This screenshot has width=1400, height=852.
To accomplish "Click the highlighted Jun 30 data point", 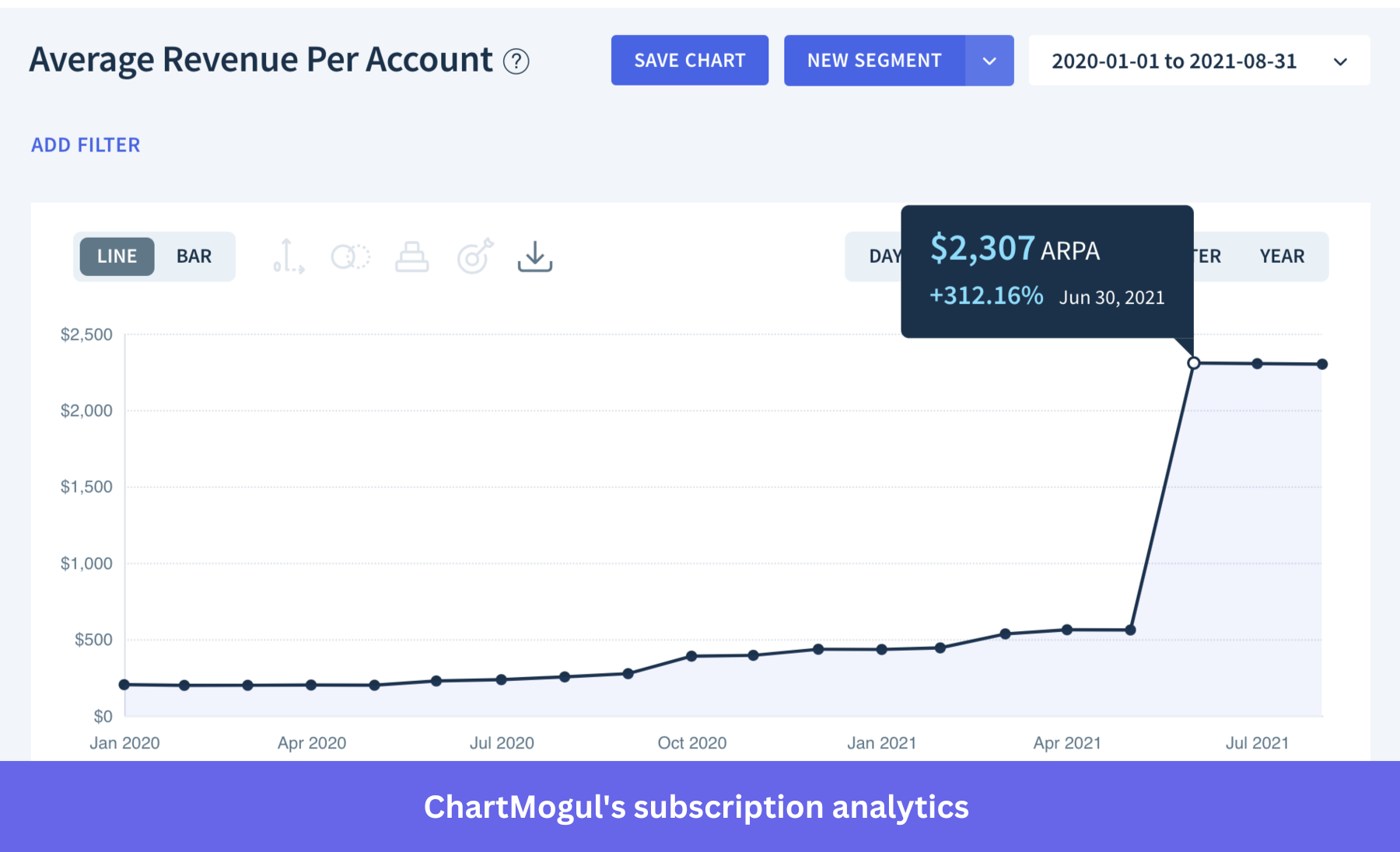I will 1194,362.
